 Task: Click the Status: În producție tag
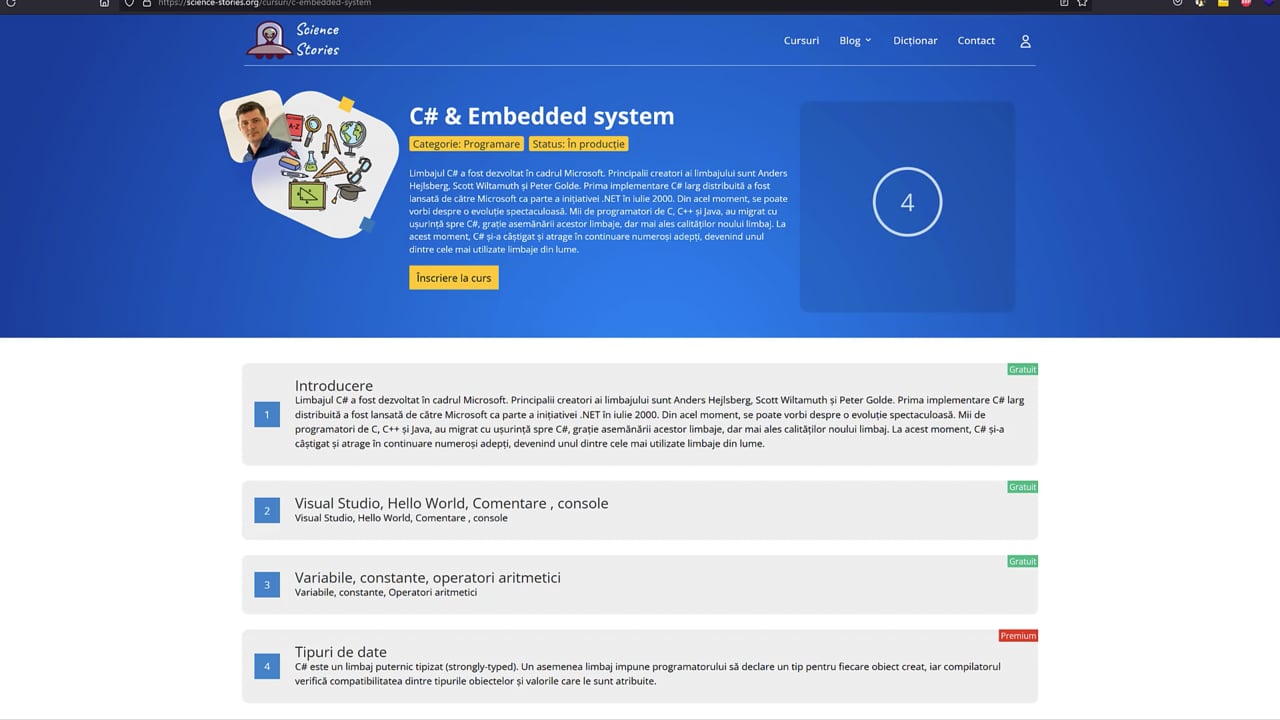pyautogui.click(x=578, y=144)
